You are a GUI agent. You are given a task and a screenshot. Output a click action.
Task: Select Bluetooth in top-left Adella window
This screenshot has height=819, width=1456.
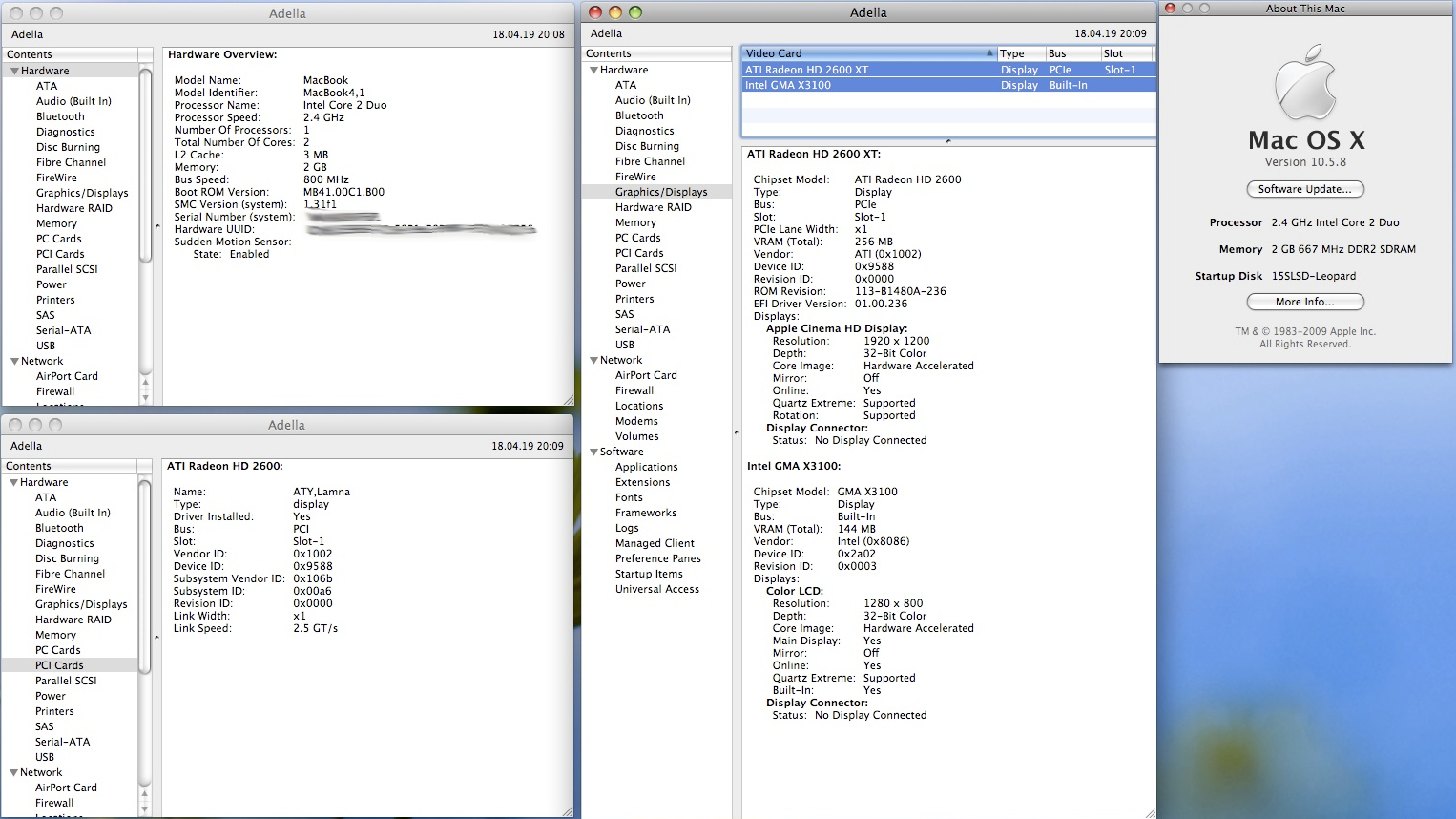[x=60, y=116]
